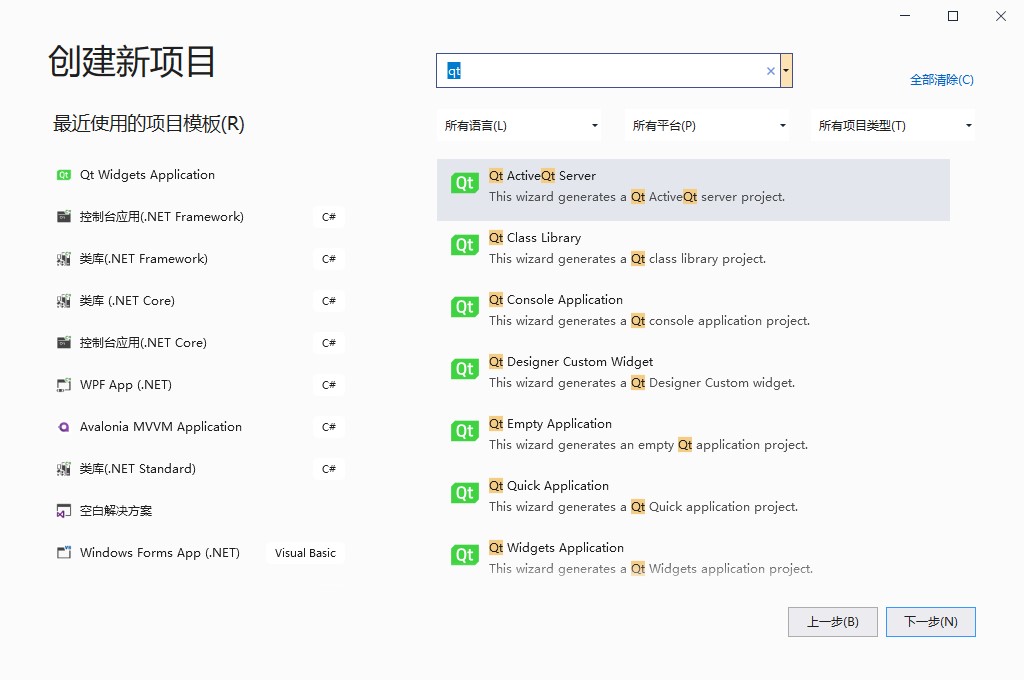Clear the search box with the X icon

point(769,70)
